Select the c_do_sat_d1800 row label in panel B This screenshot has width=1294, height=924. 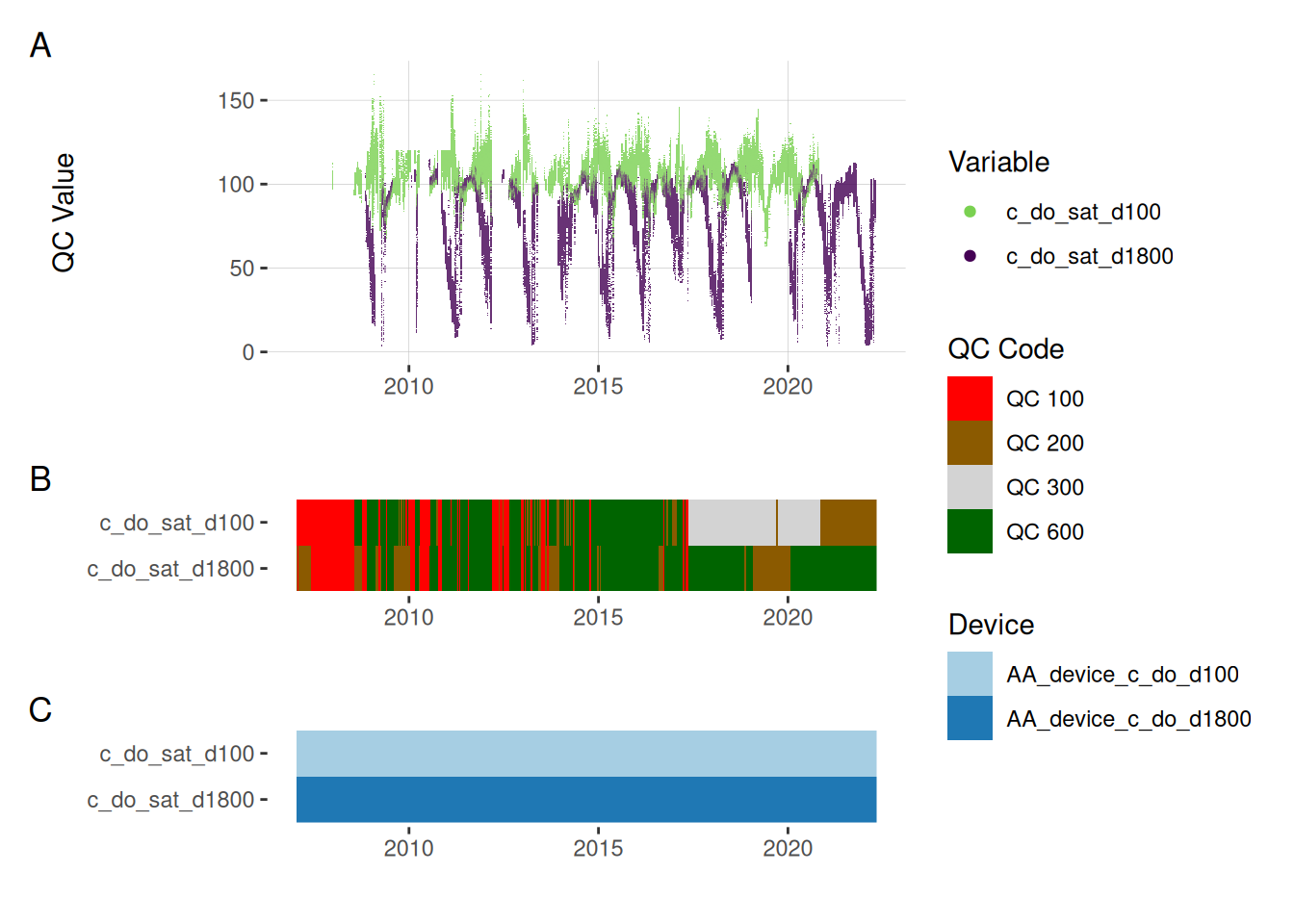170,569
